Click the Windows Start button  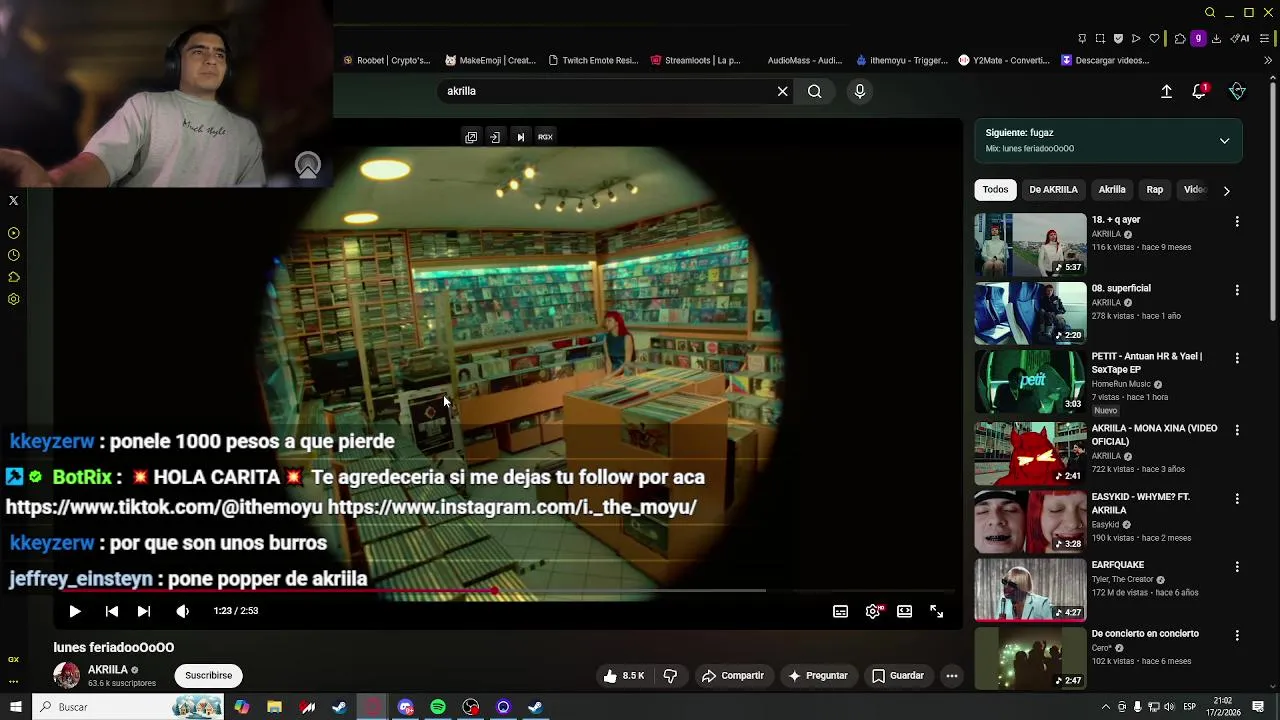pyautogui.click(x=15, y=707)
